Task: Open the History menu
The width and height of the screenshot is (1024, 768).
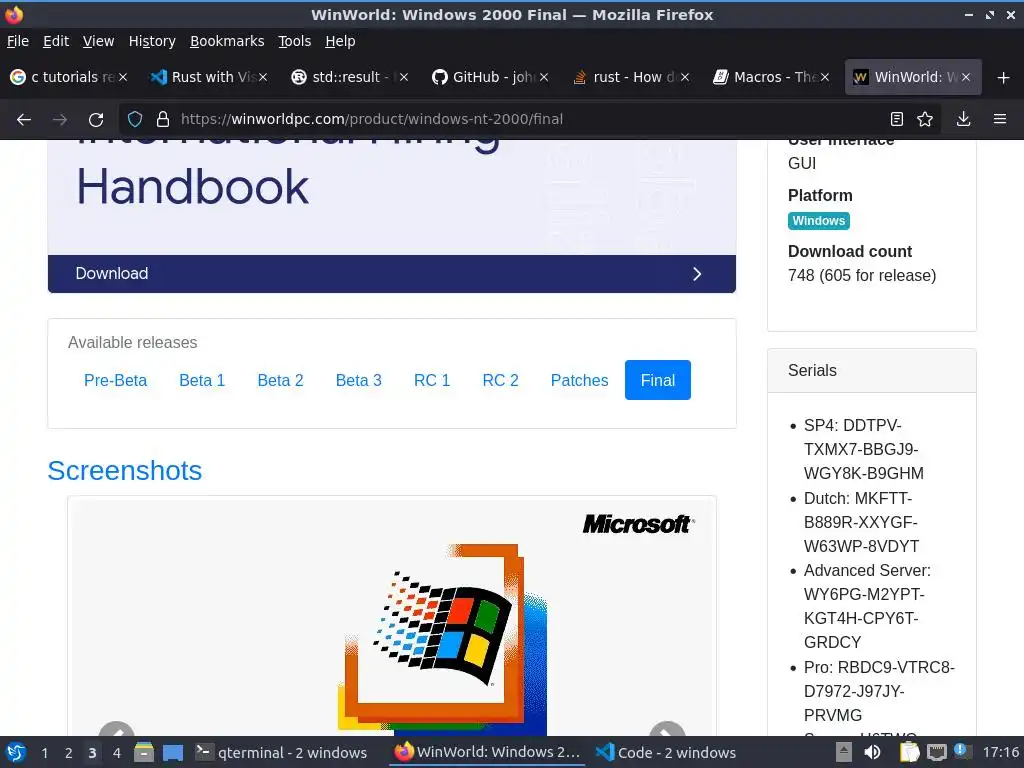Action: tap(152, 41)
